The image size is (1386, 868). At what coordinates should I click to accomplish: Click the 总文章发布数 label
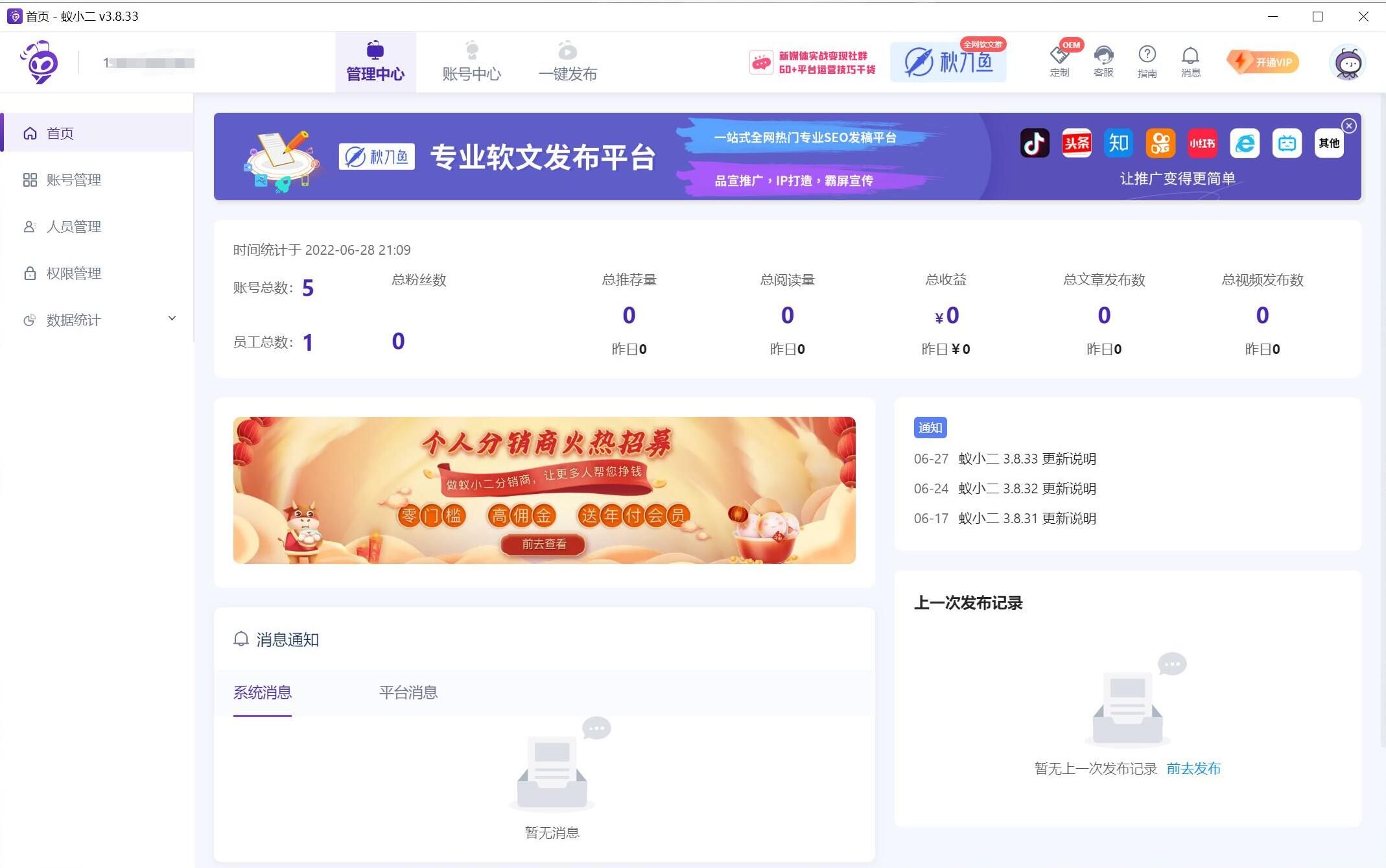pyautogui.click(x=1104, y=280)
